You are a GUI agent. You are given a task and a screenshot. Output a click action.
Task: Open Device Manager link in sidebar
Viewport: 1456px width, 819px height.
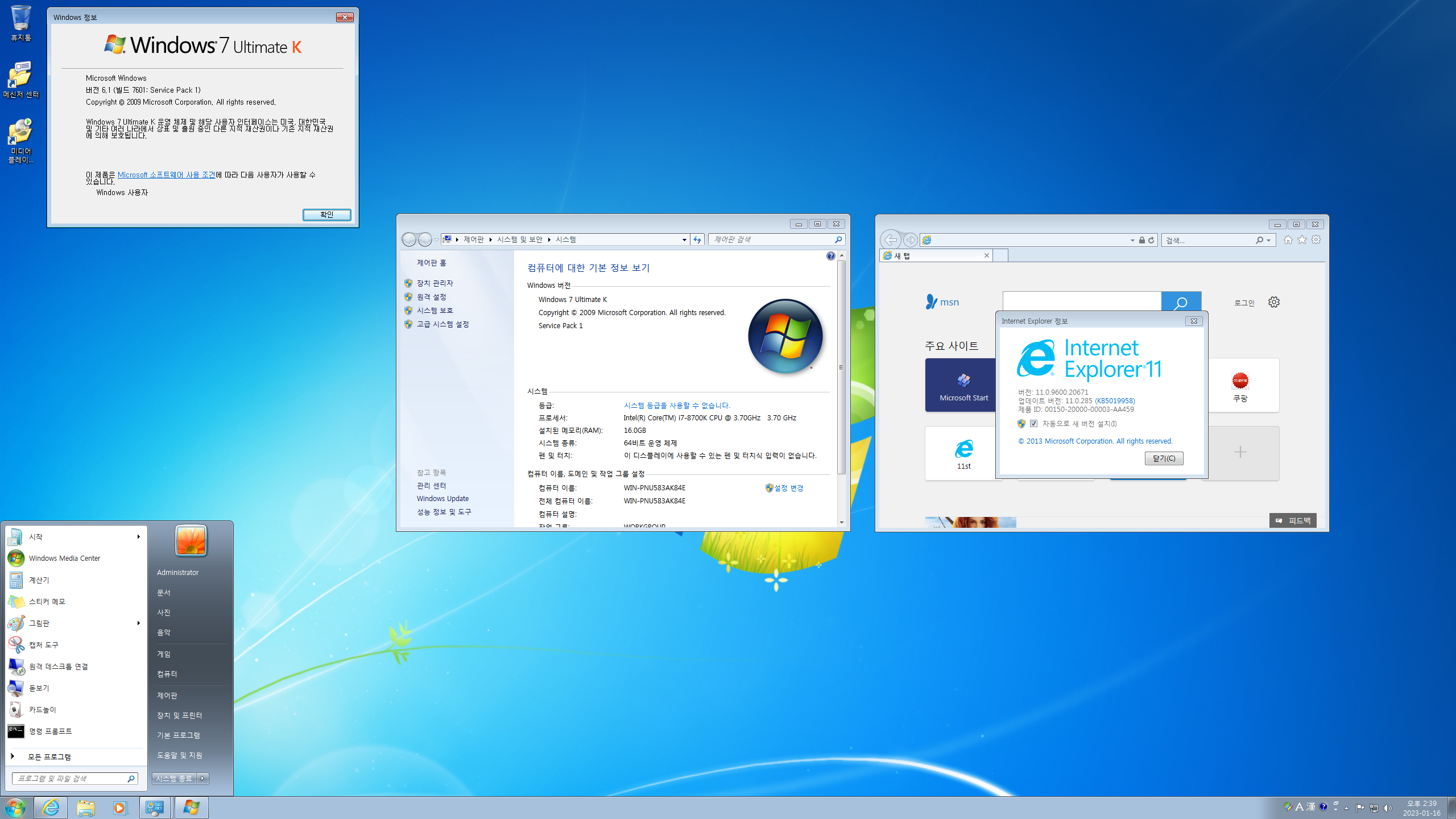[x=435, y=283]
